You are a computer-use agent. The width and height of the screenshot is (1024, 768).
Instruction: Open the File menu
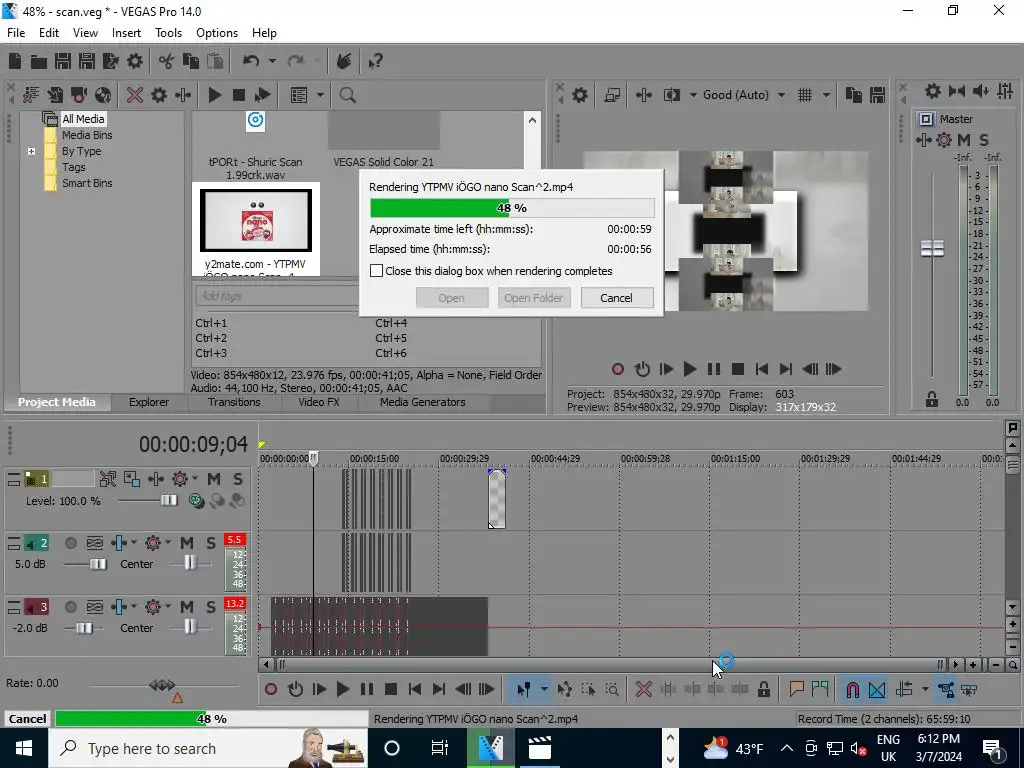[x=16, y=33]
